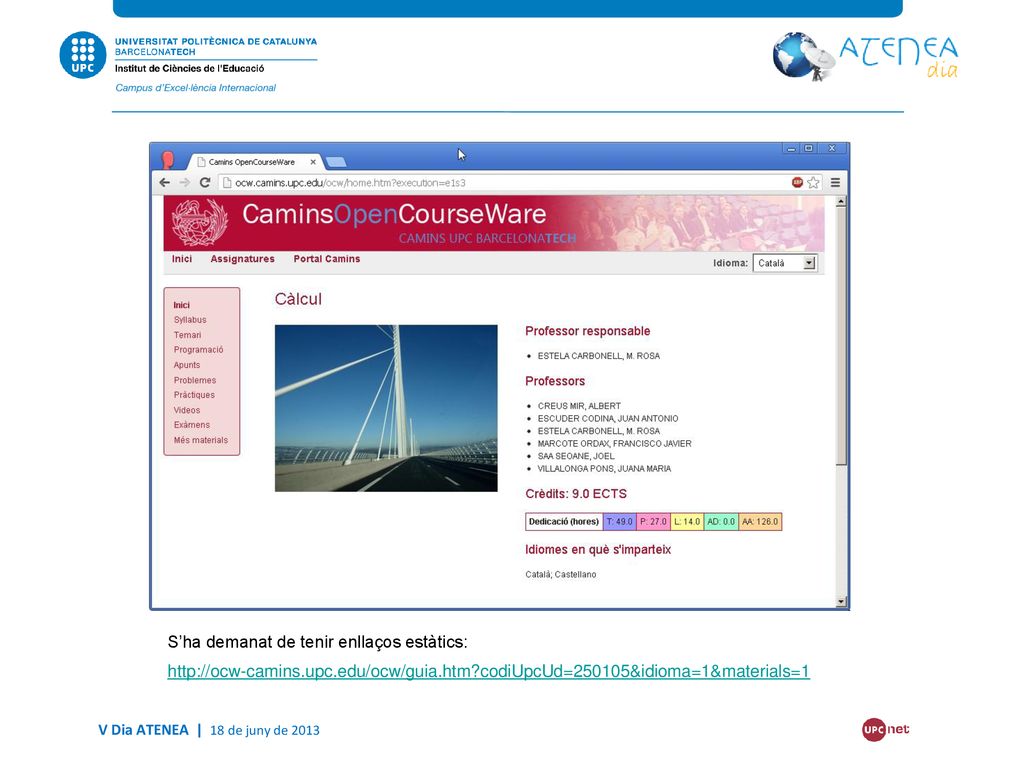This screenshot has width=1024, height=768.
Task: Click SAA SEOANE, JOEL
Action: point(576,456)
